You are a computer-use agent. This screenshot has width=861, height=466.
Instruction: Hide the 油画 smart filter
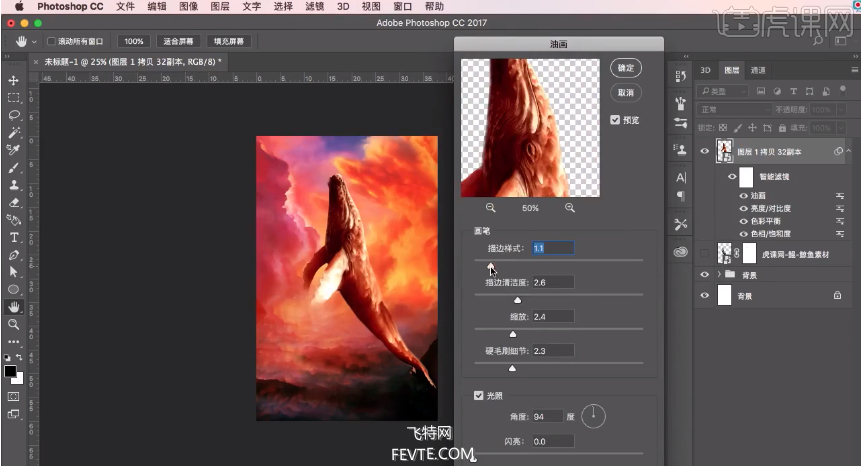pos(743,195)
